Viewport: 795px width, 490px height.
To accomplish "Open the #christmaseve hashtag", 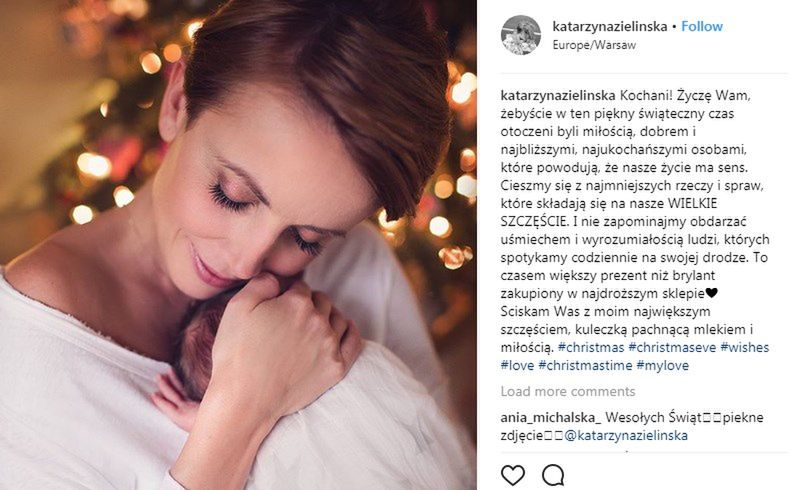I will pos(672,347).
